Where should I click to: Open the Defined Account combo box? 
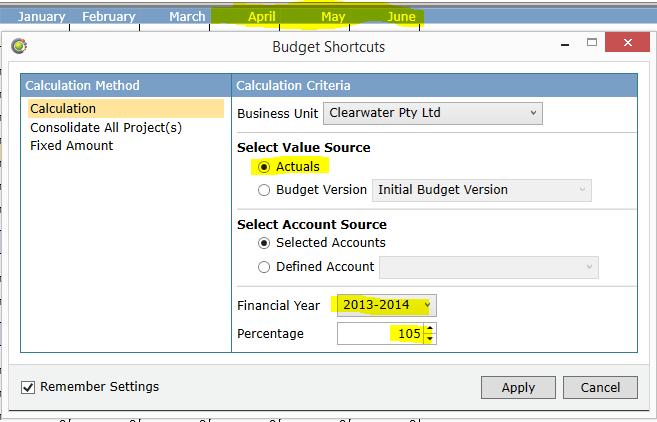(489, 267)
